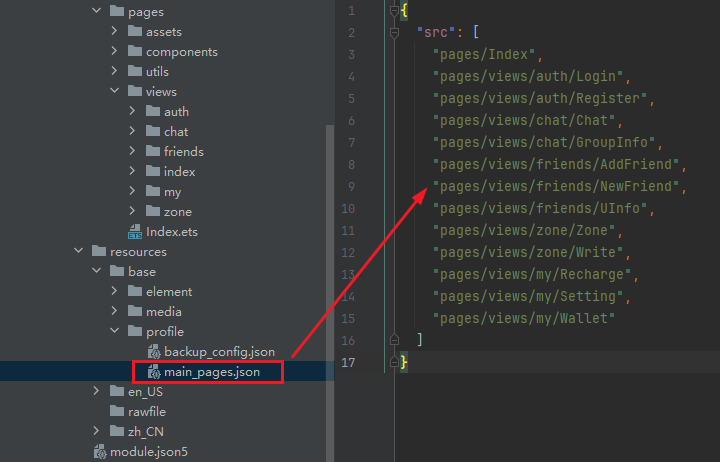Expand the chat folder chevron
This screenshot has height=462, width=720.
tap(132, 131)
